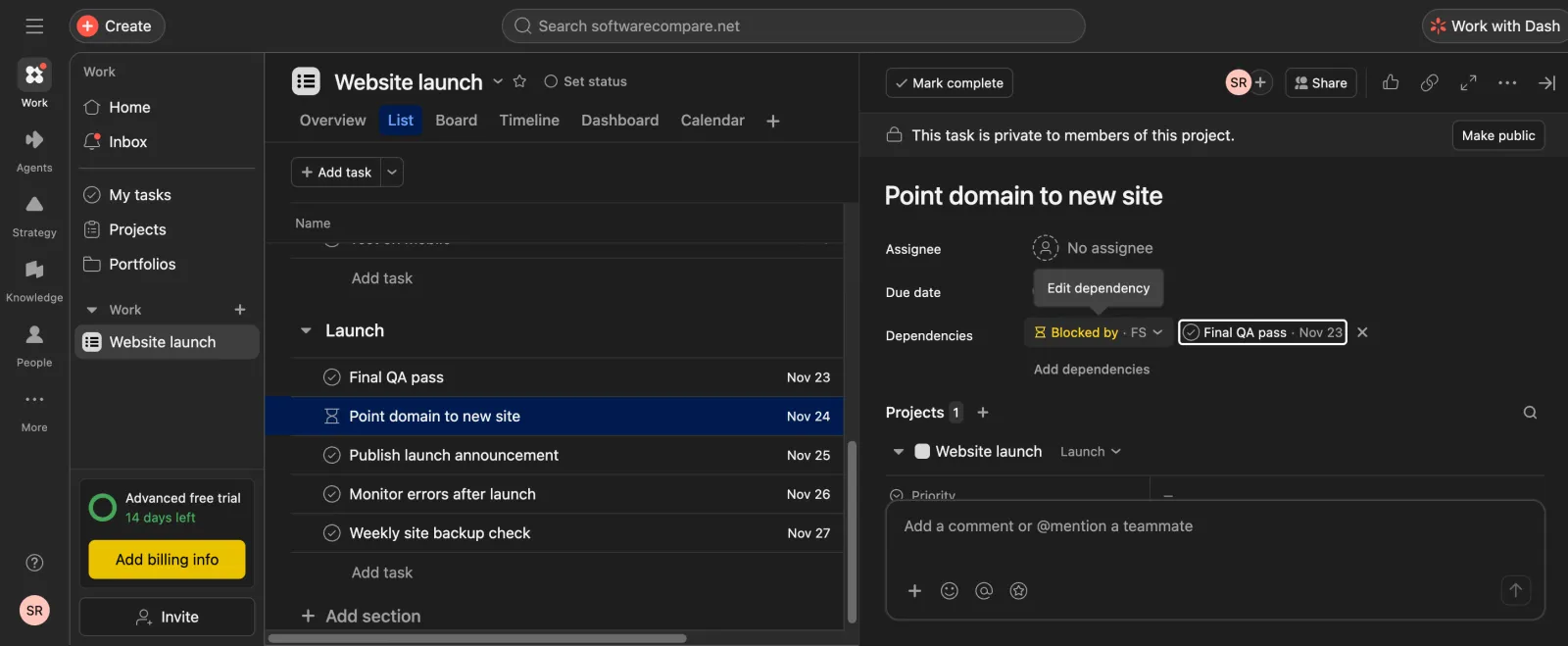Focus the Search softwarecompare.net field

click(793, 26)
